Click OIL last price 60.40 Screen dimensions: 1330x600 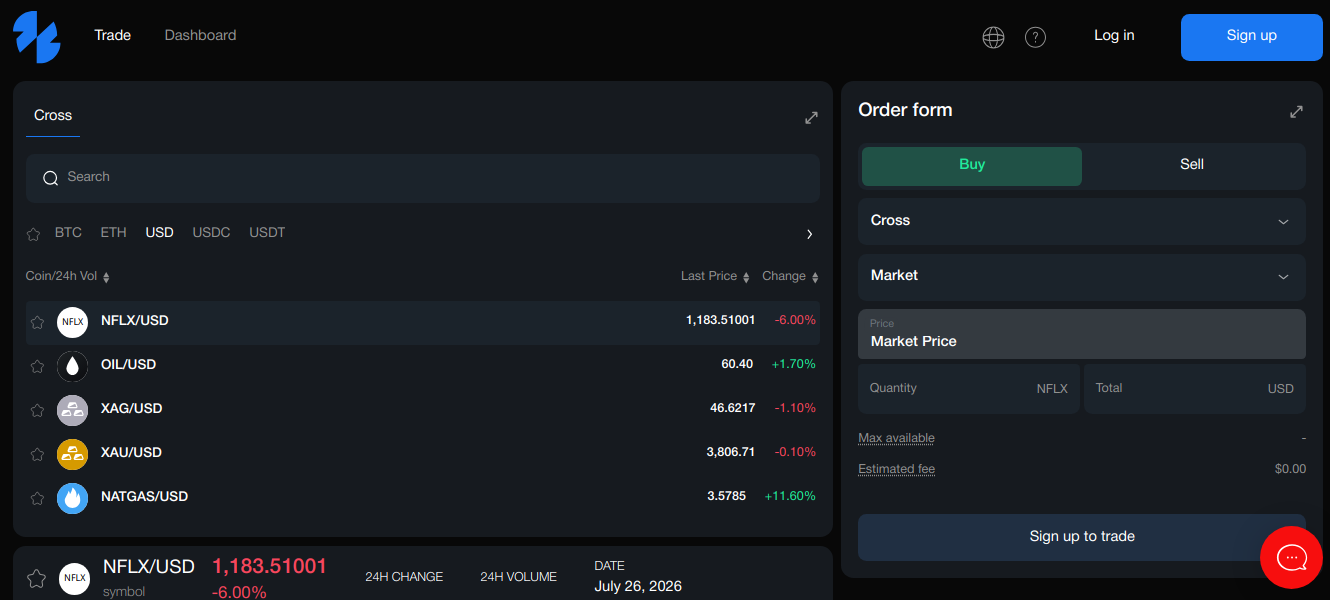(737, 364)
